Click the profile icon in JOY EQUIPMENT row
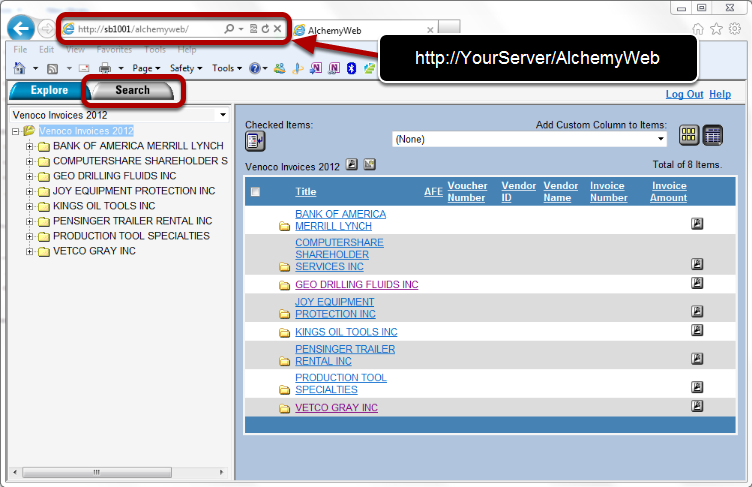 [697, 311]
